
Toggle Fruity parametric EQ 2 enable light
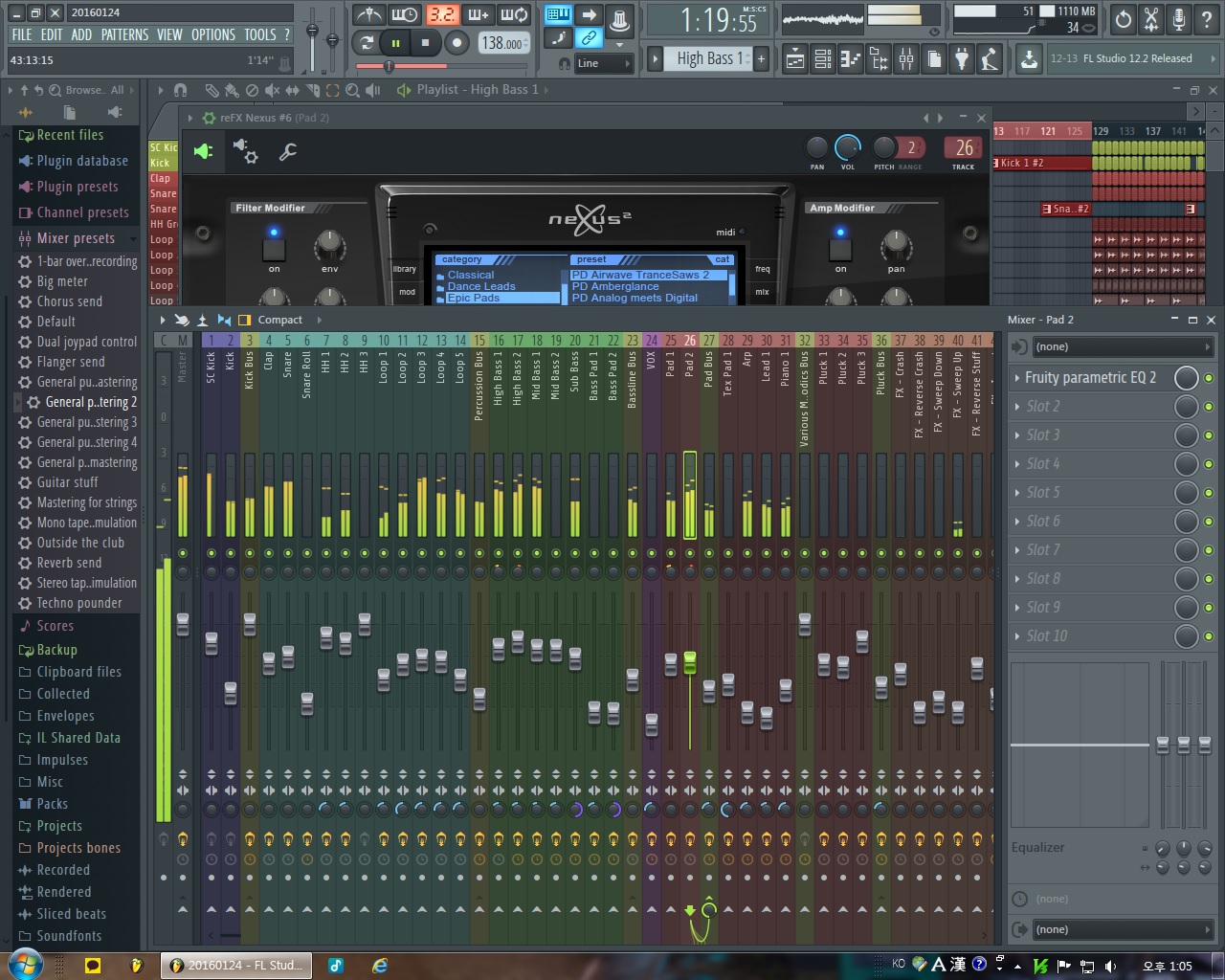pyautogui.click(x=1209, y=378)
